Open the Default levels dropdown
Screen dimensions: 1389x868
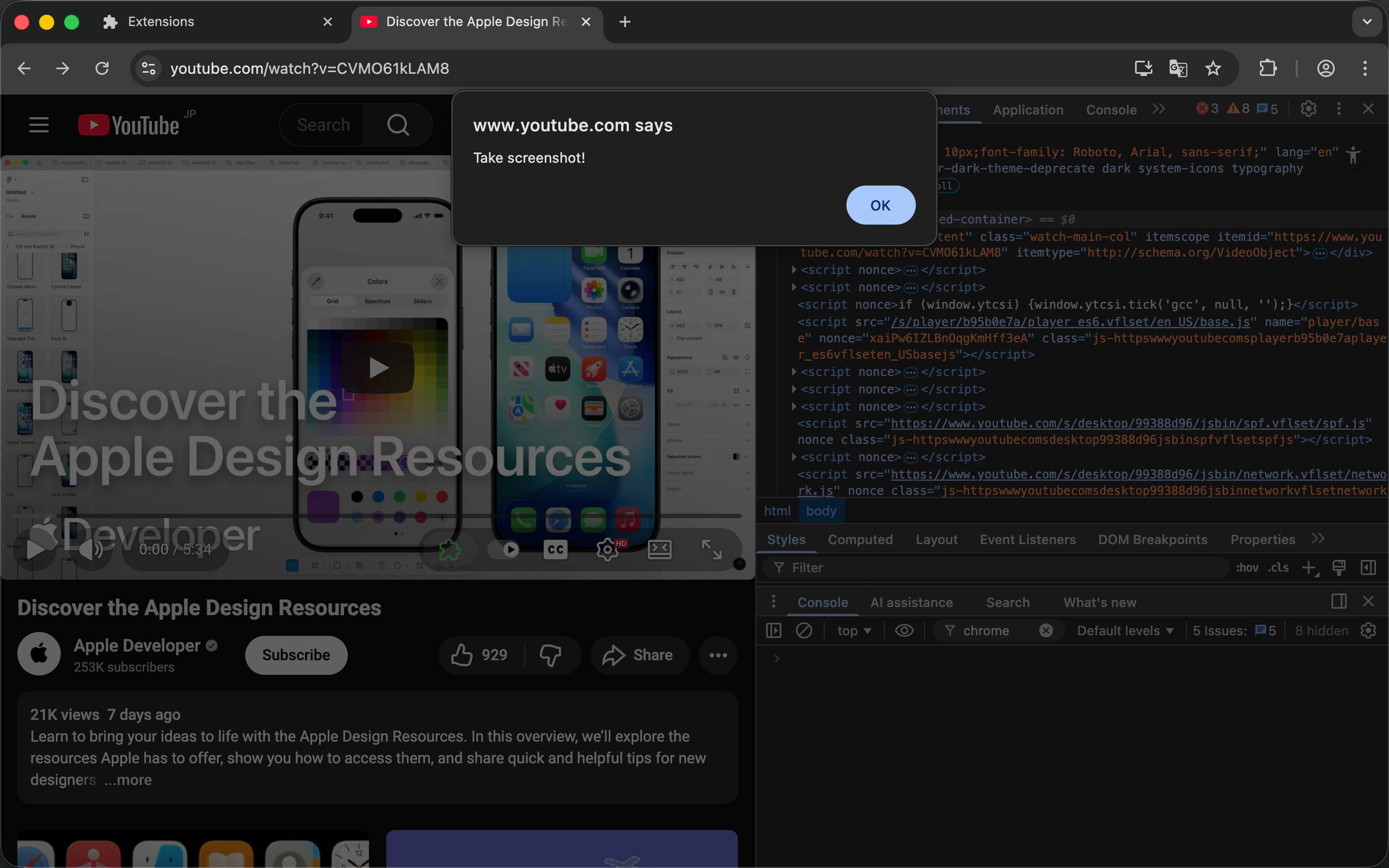[x=1124, y=630]
